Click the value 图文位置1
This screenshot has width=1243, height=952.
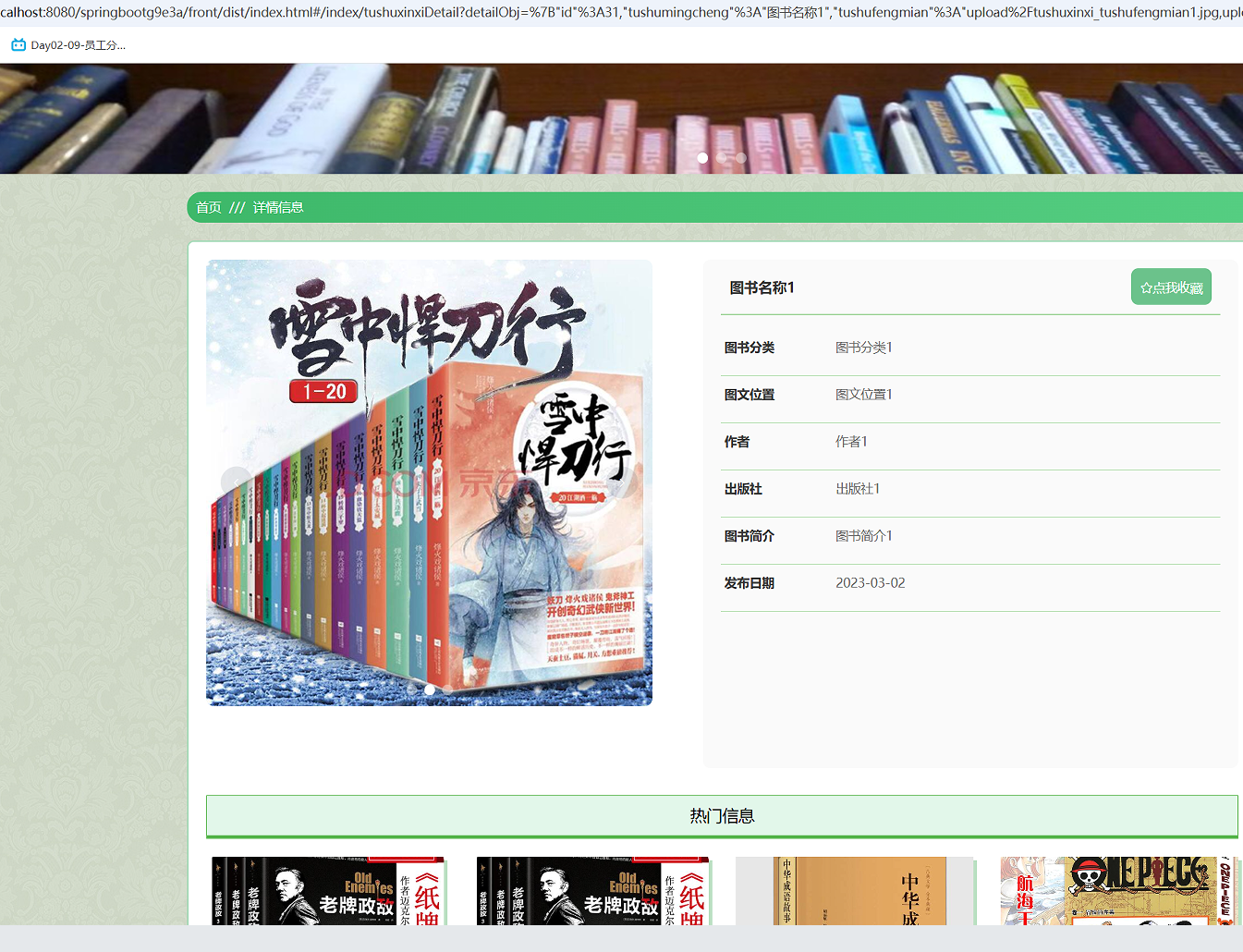coord(864,395)
